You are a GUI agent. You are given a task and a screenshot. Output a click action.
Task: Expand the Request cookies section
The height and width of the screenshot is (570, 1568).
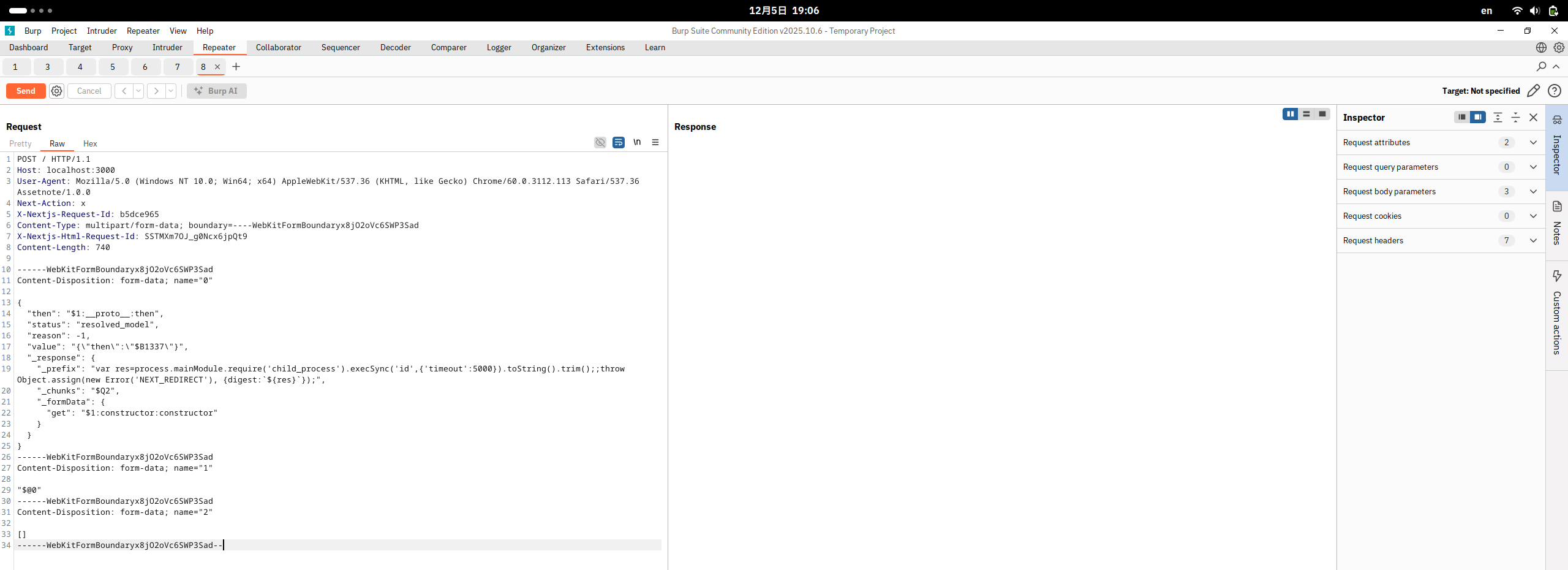1534,216
